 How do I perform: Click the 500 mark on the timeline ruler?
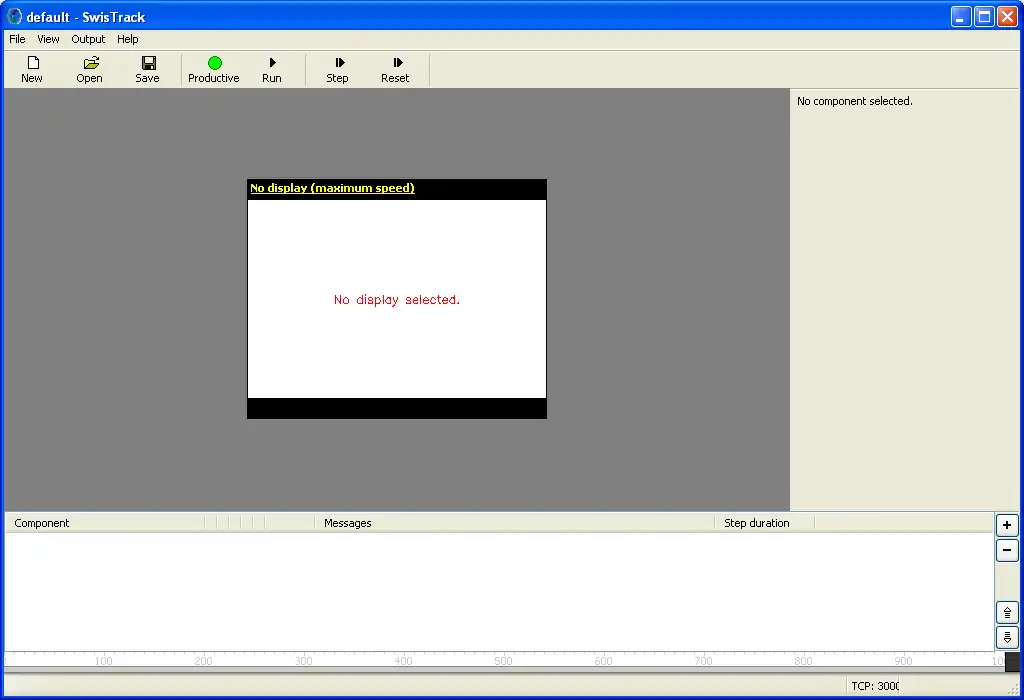(503, 660)
